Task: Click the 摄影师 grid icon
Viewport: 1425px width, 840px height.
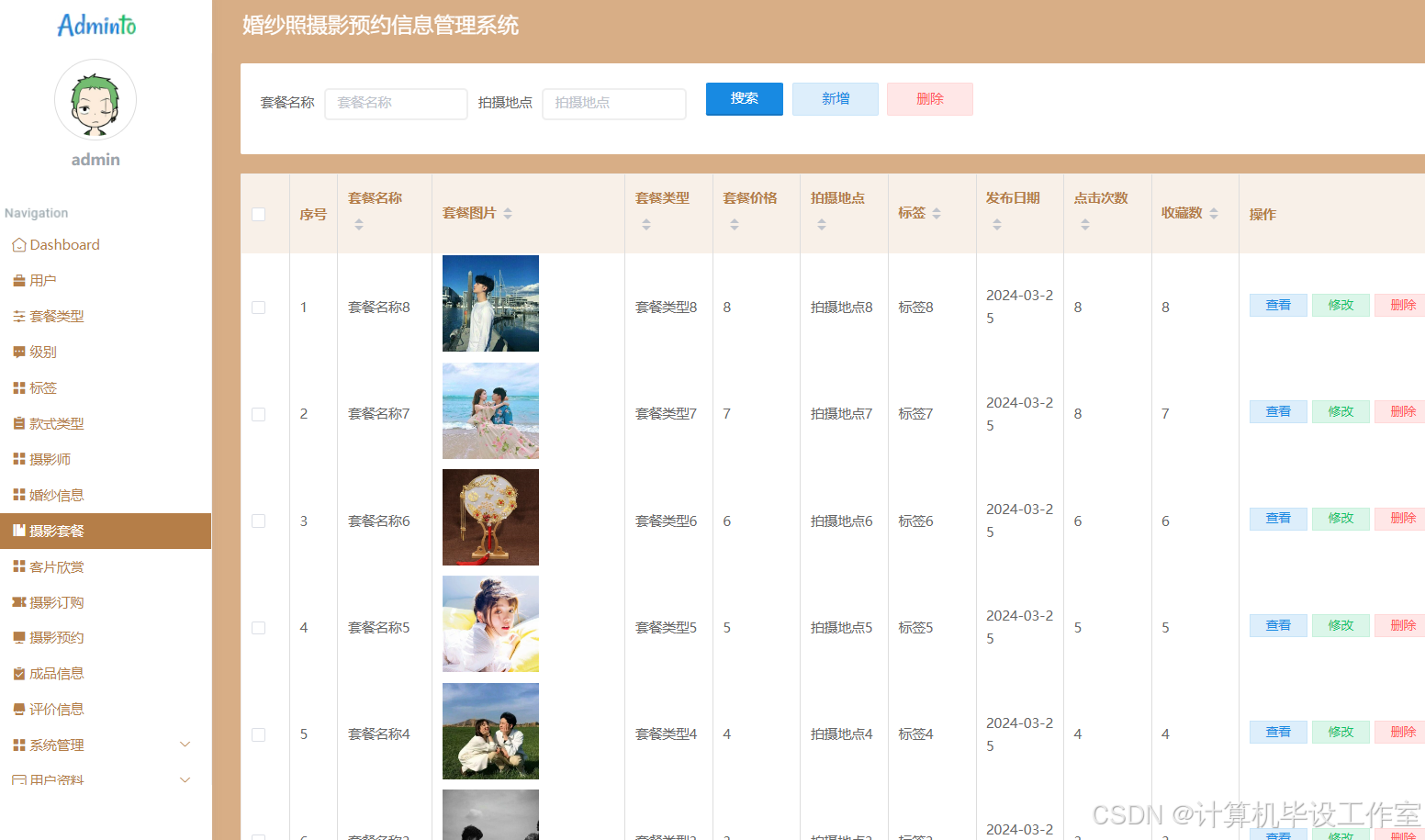Action: point(18,459)
